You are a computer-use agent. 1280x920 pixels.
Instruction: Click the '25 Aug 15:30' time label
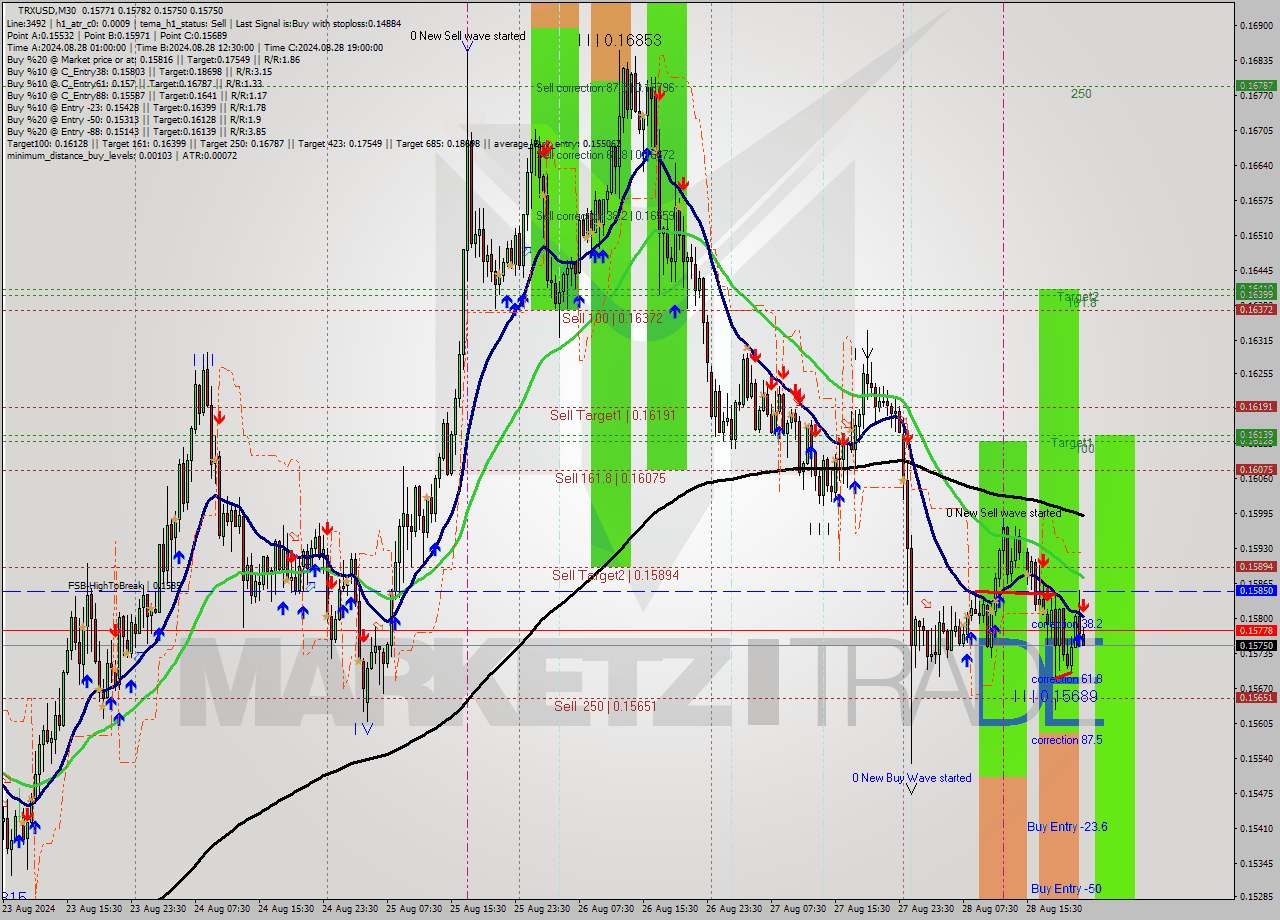tap(478, 909)
